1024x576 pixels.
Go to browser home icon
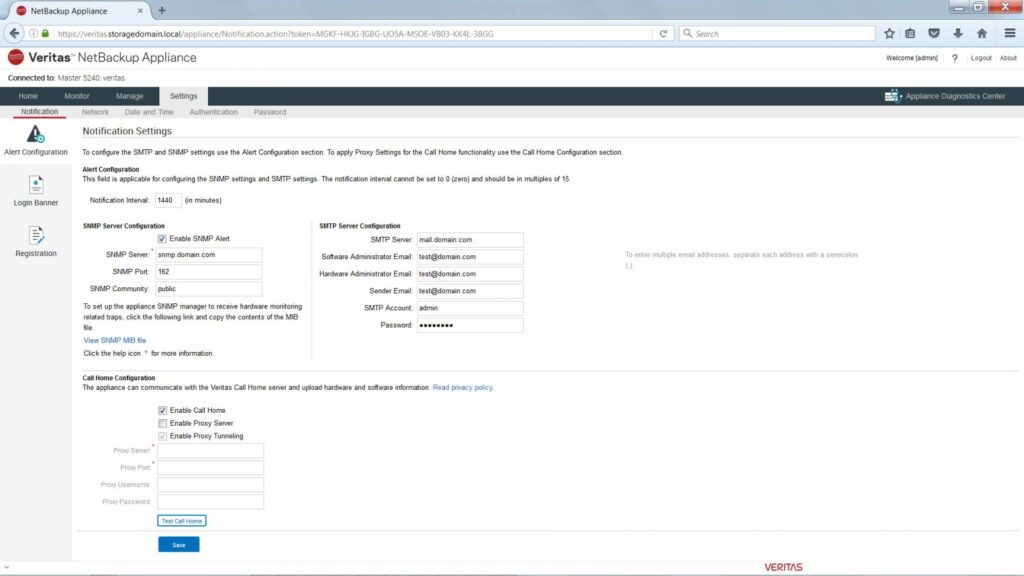pyautogui.click(x=982, y=33)
